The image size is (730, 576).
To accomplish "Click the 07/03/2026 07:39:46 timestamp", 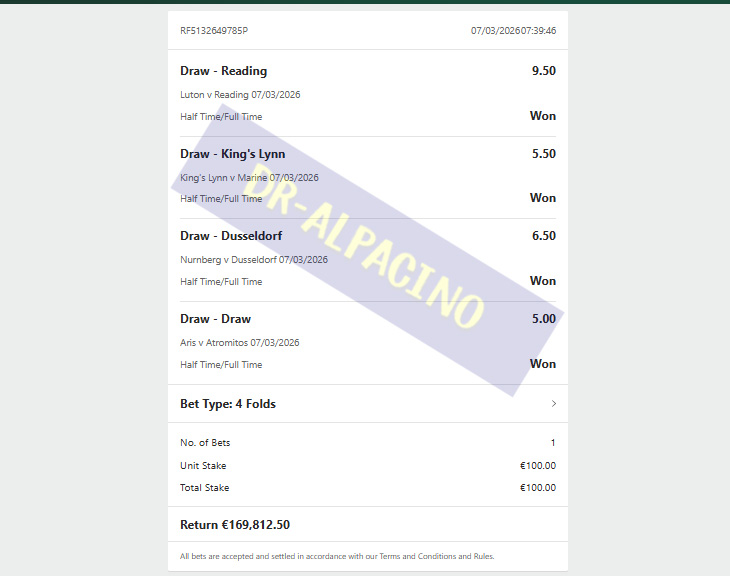I will pyautogui.click(x=513, y=31).
